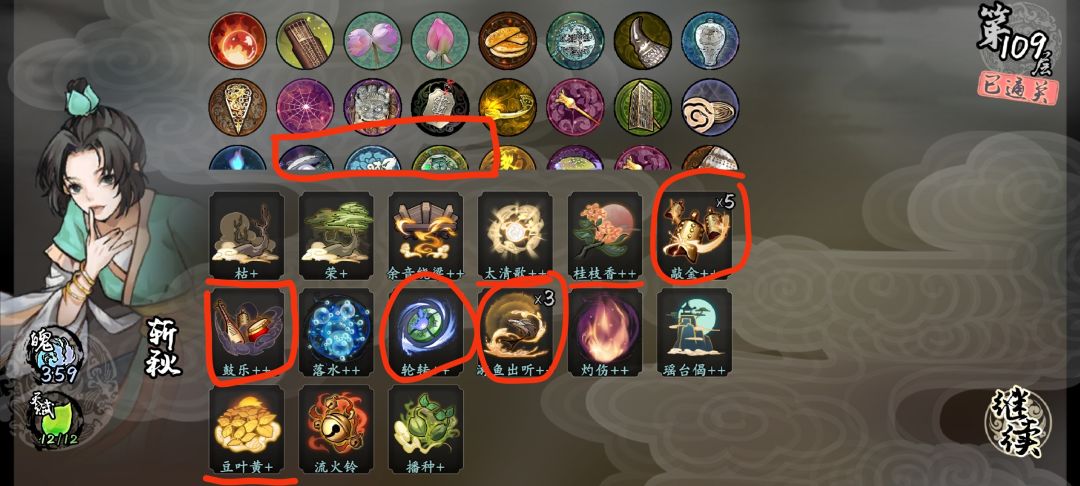Select the 太清歌++ glowing orb card
The image size is (1080, 486).
515,235
